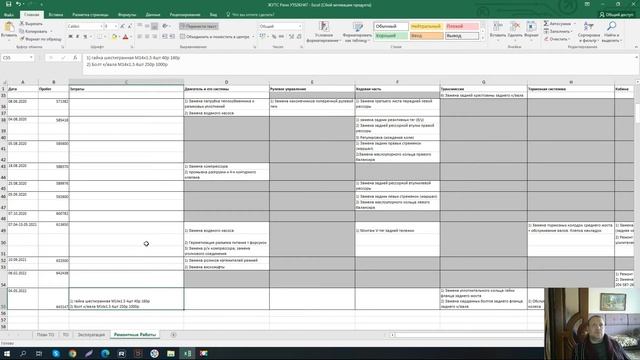Toggle top vertical alignment
This screenshot has height=360, width=640.
point(140,26)
